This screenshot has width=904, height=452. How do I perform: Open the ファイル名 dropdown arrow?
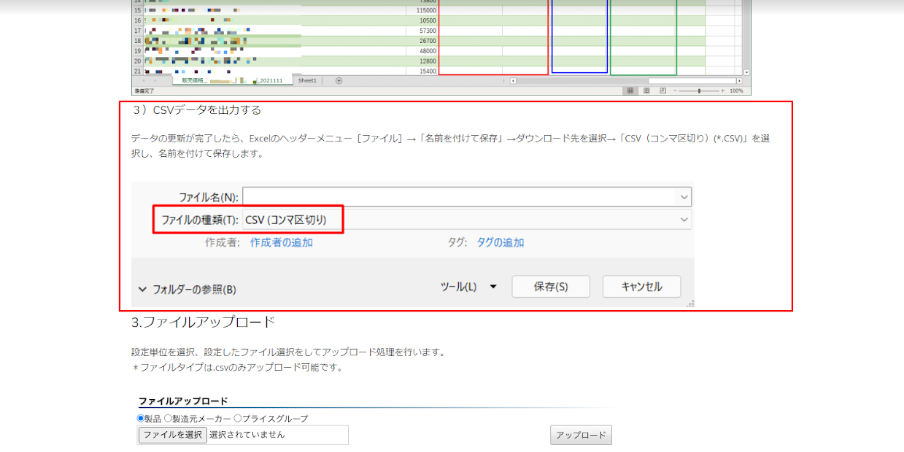coord(684,198)
